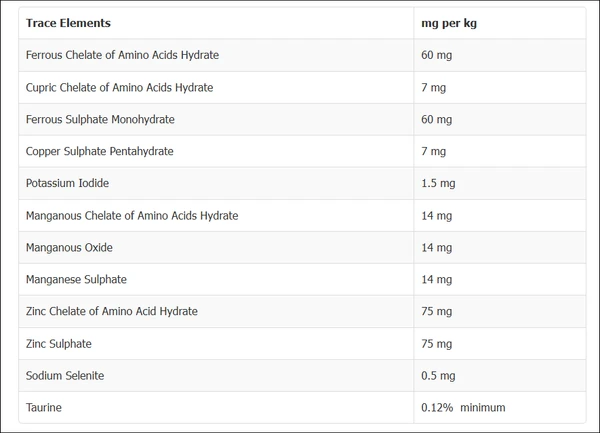
Task: Click the Manganese Sulphate cell
Action: 76,279
